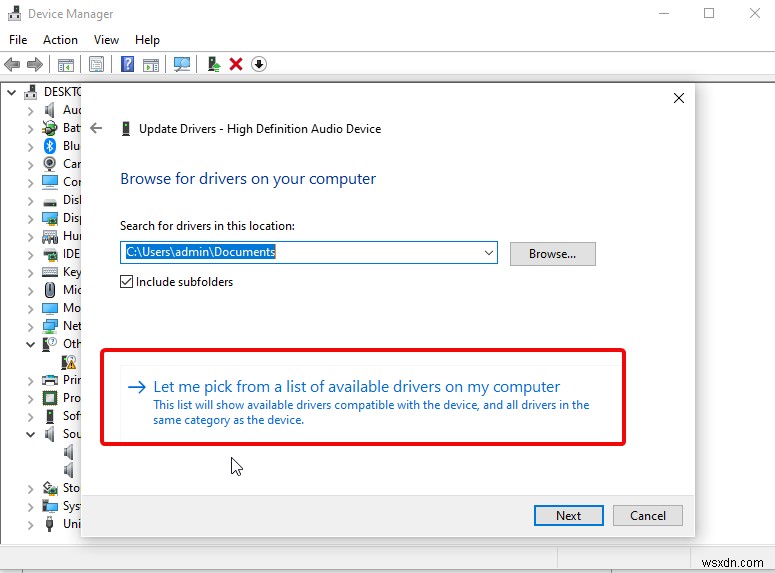
Task: Select the first sound device under Sound
Action: tap(69, 452)
